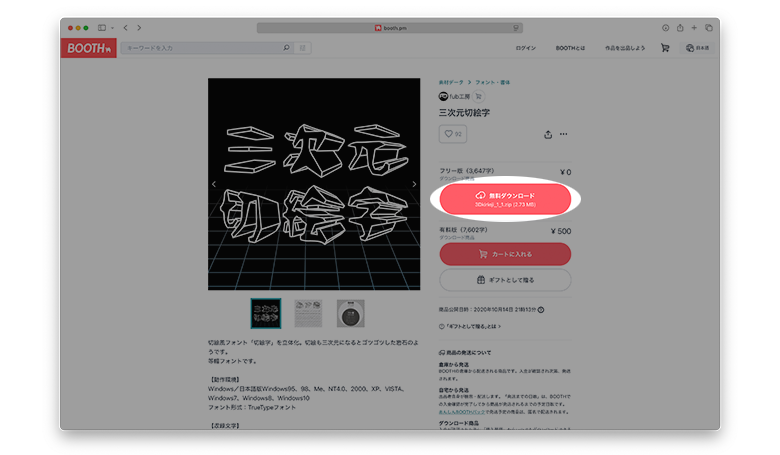Screen dimensions: 780x455
Task: Click the help icon beside publish date
Action: click(541, 310)
